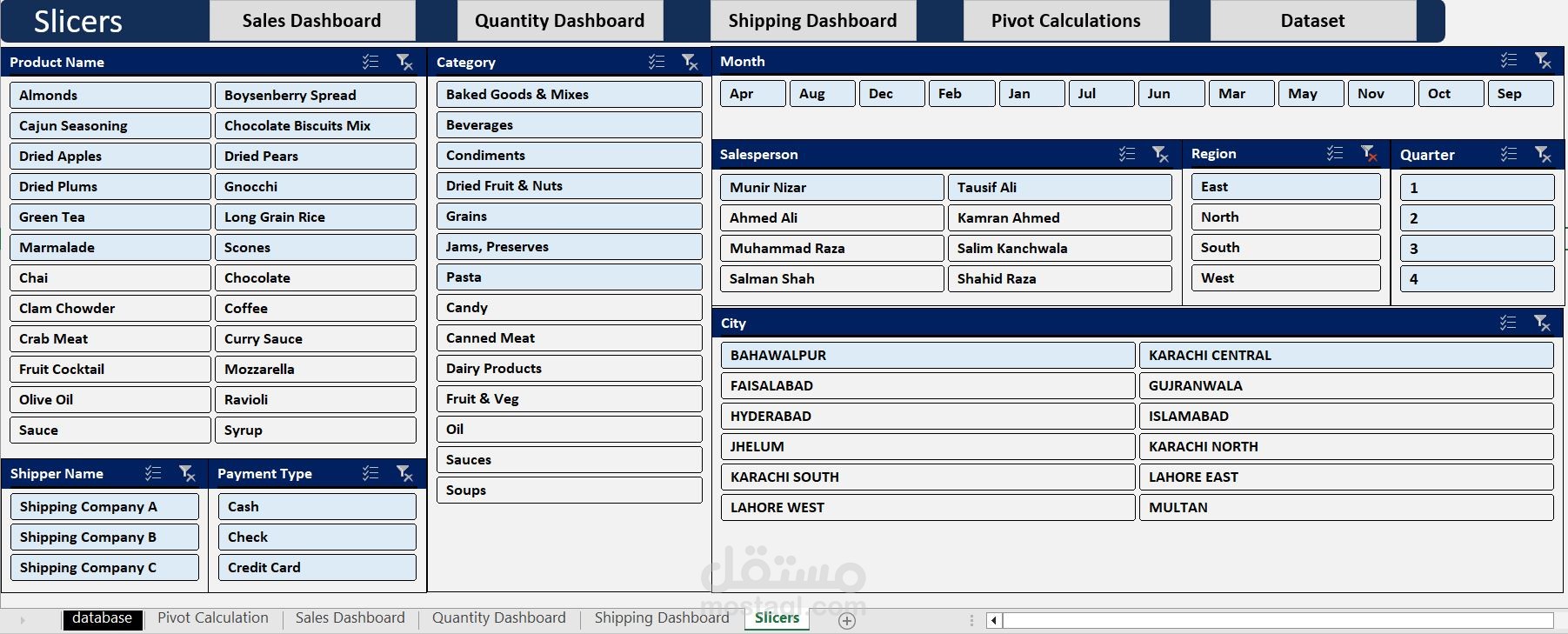1568x634 pixels.
Task: Filter by MULTAN city
Action: (x=1346, y=507)
